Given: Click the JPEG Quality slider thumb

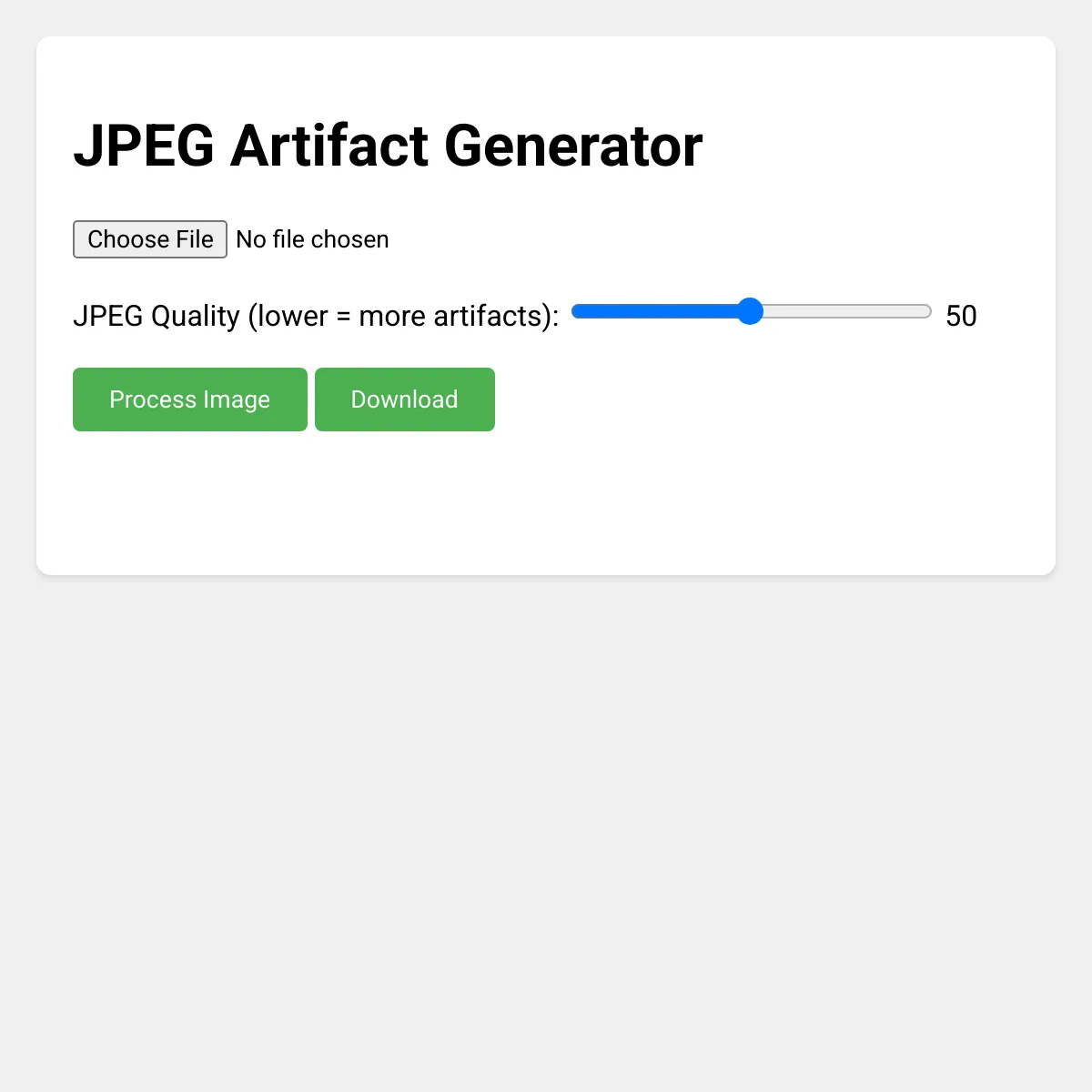Looking at the screenshot, I should click(x=750, y=311).
